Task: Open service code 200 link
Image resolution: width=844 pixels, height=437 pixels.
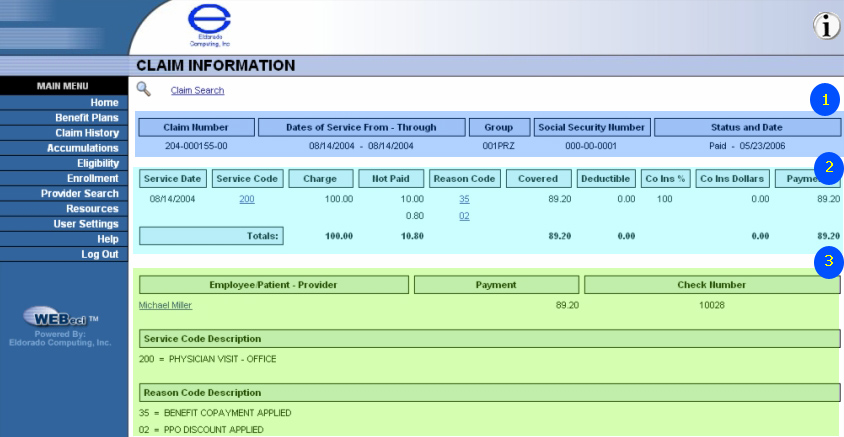Action: coord(246,199)
